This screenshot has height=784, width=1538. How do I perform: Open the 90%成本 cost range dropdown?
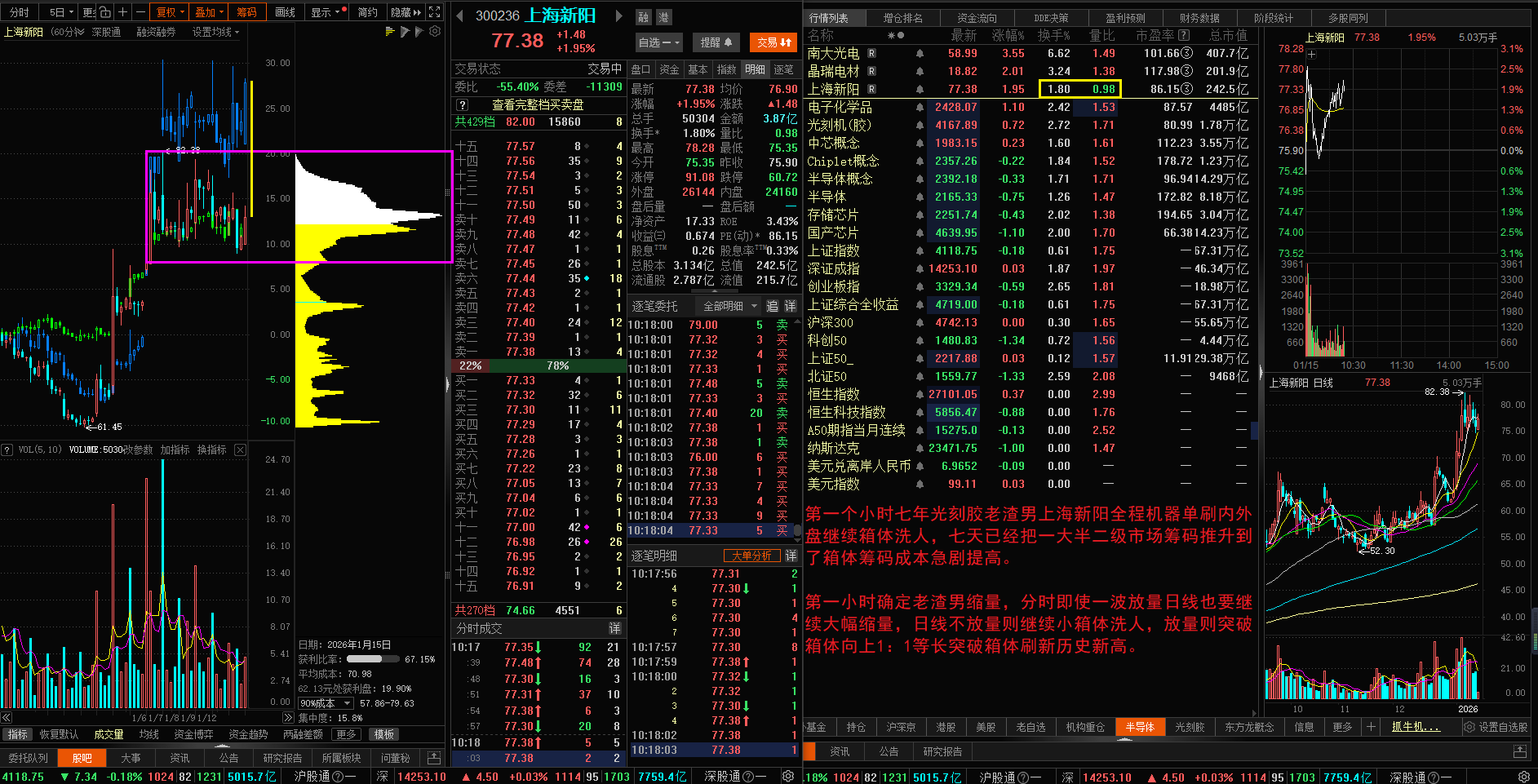click(326, 703)
